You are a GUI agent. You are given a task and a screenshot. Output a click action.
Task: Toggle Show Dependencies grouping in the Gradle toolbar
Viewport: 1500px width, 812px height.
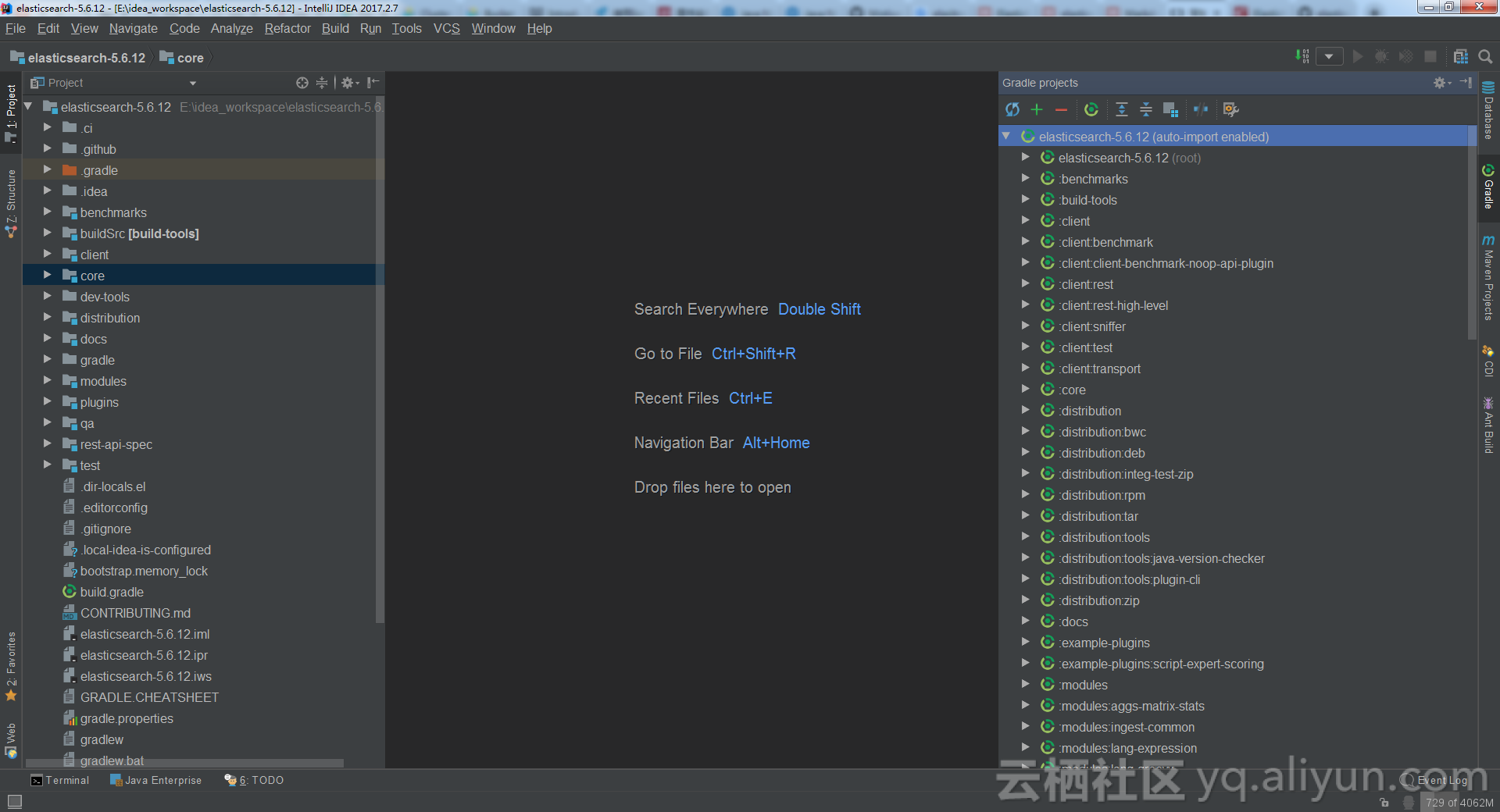coord(1170,110)
